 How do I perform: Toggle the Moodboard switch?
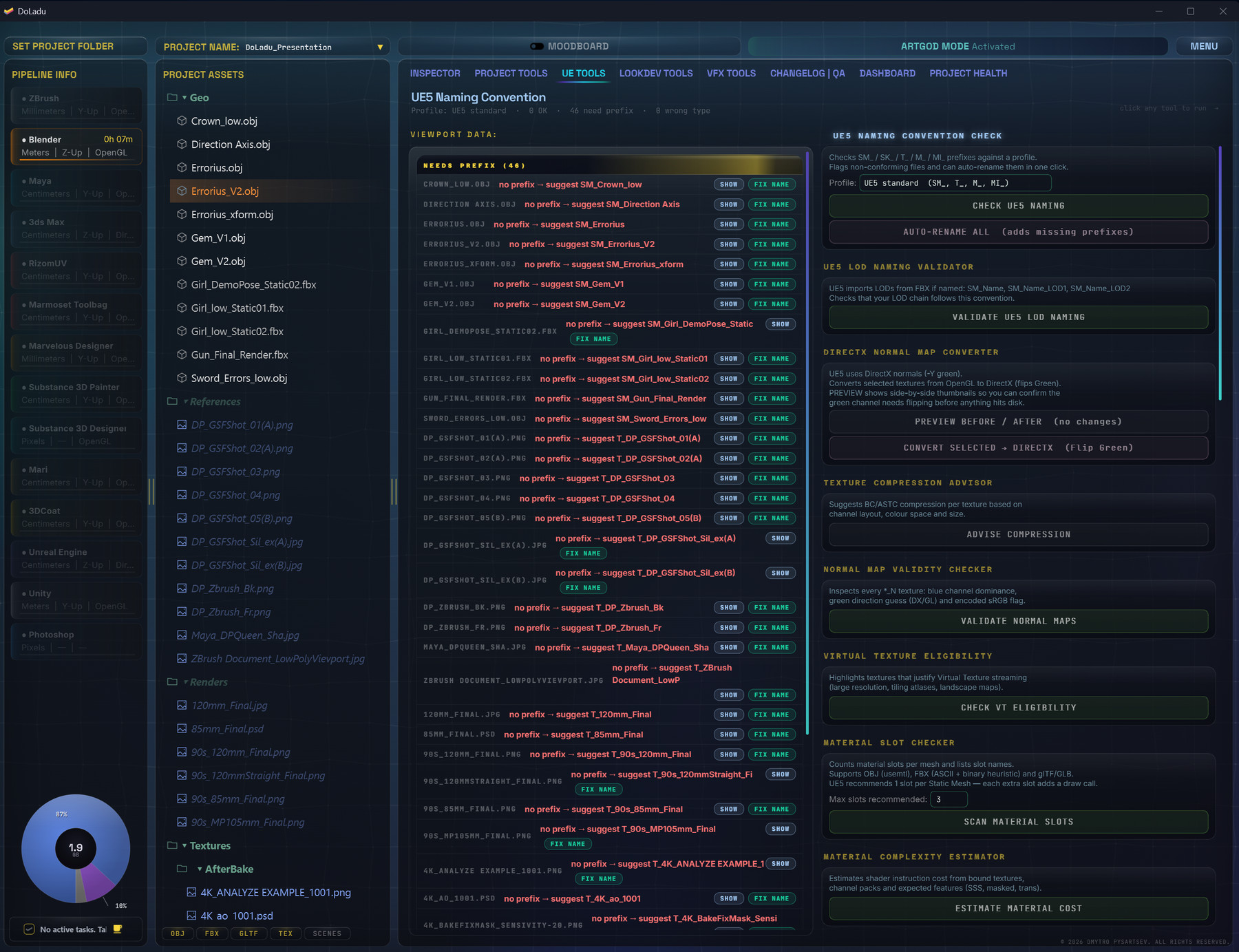(x=537, y=46)
